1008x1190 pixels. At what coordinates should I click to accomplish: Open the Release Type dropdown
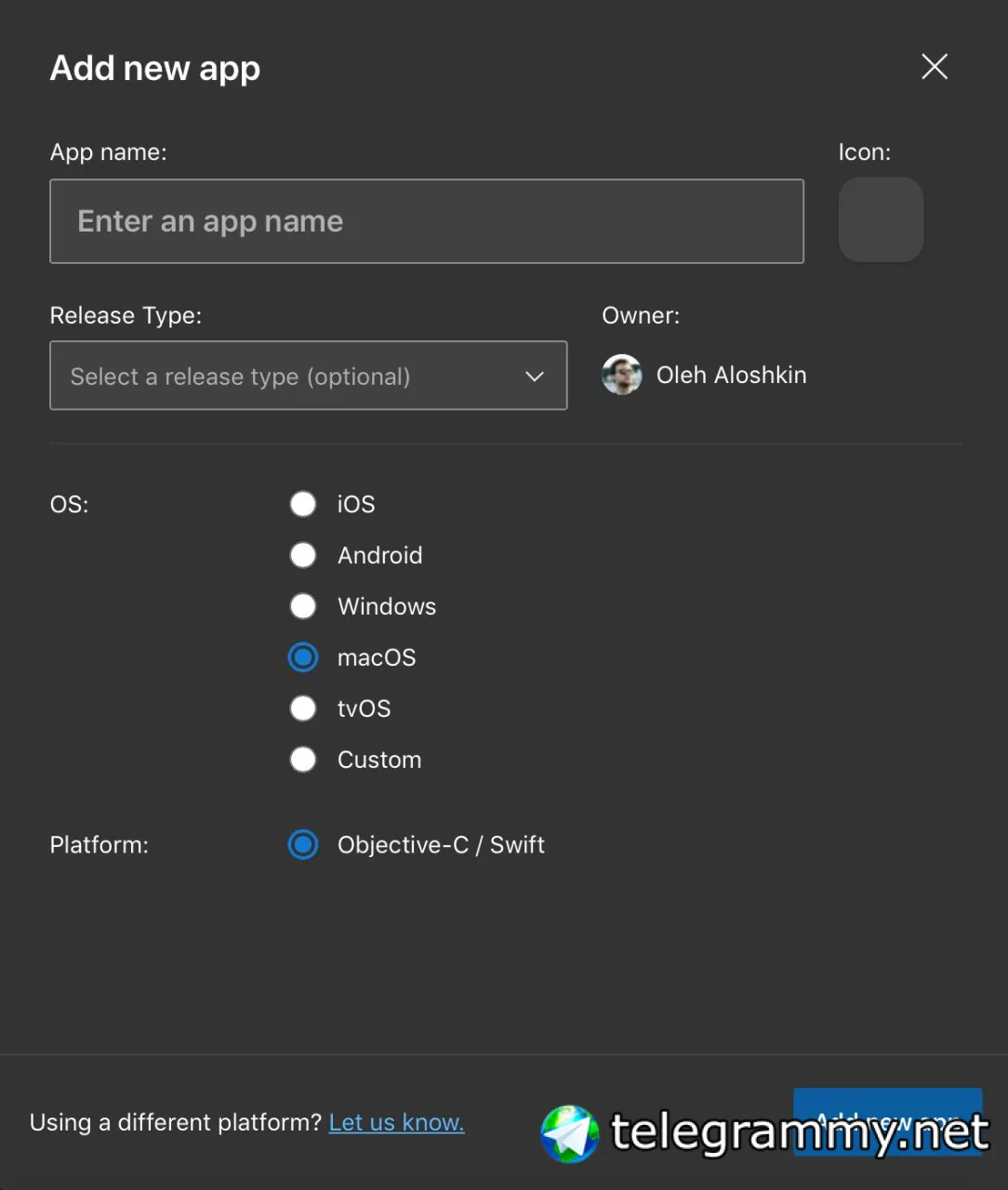point(308,376)
